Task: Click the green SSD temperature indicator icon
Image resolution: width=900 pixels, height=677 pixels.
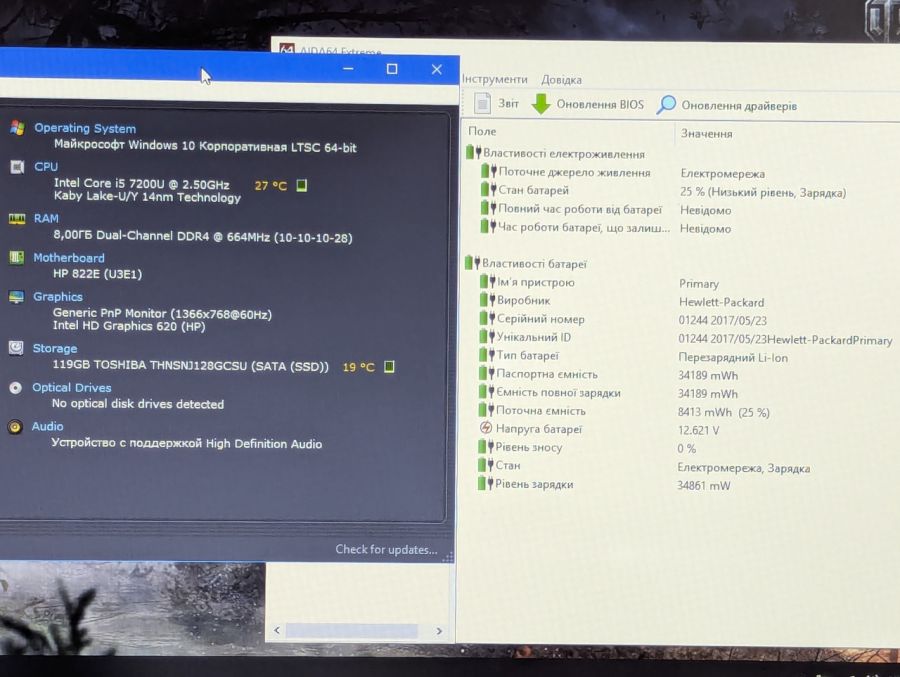Action: [389, 366]
